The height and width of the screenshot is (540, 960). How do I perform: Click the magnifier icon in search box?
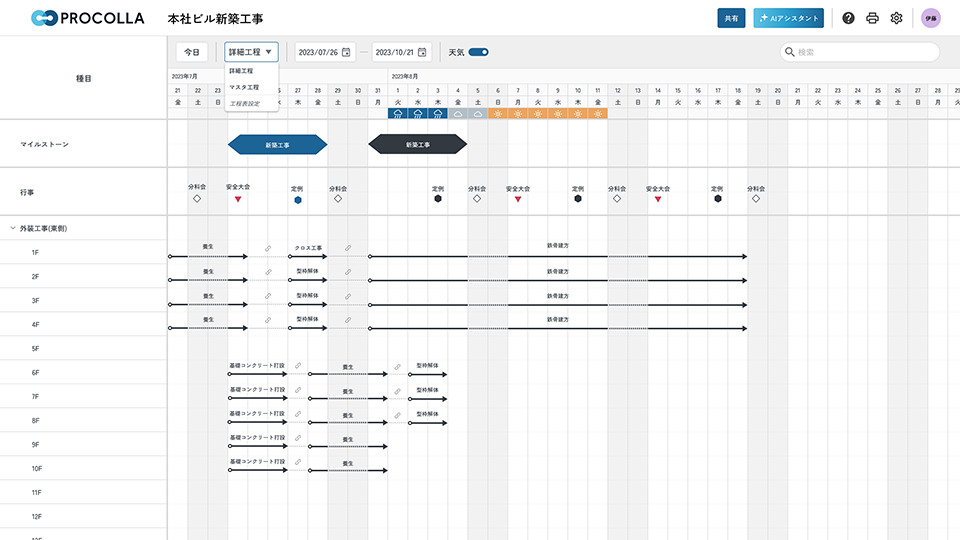coord(790,52)
